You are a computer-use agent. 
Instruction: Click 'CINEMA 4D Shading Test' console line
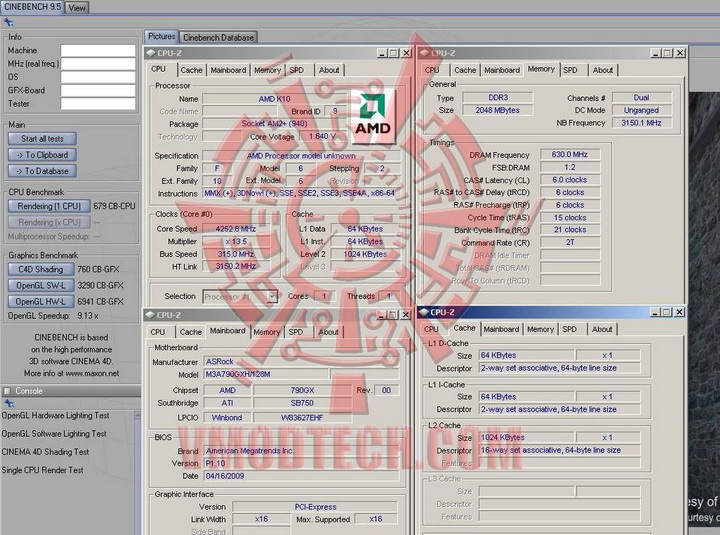(45, 452)
